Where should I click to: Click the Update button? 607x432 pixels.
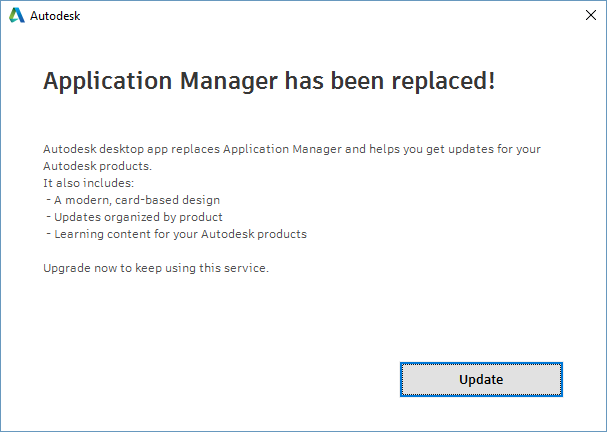click(481, 379)
